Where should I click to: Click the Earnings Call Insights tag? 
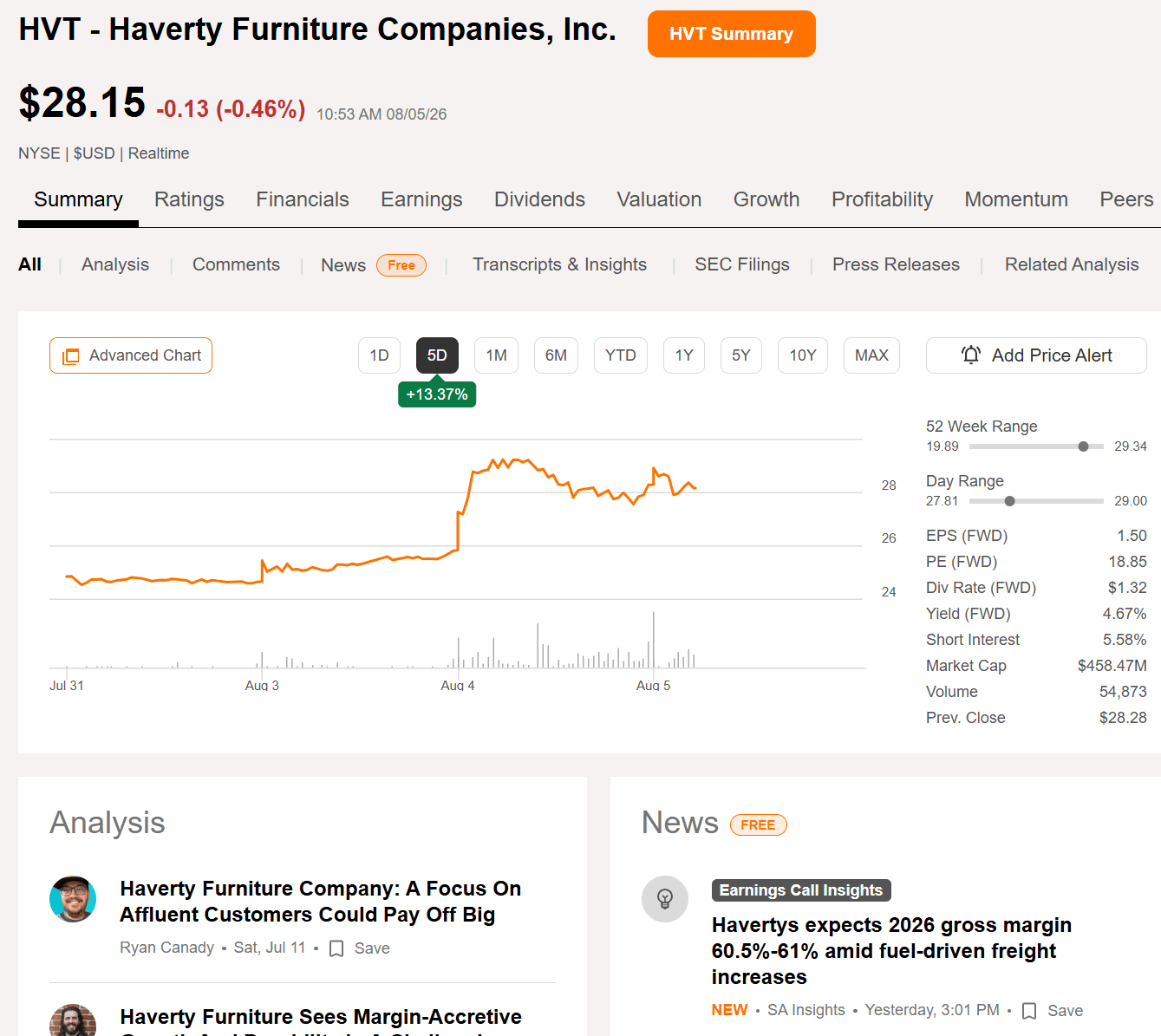click(801, 890)
